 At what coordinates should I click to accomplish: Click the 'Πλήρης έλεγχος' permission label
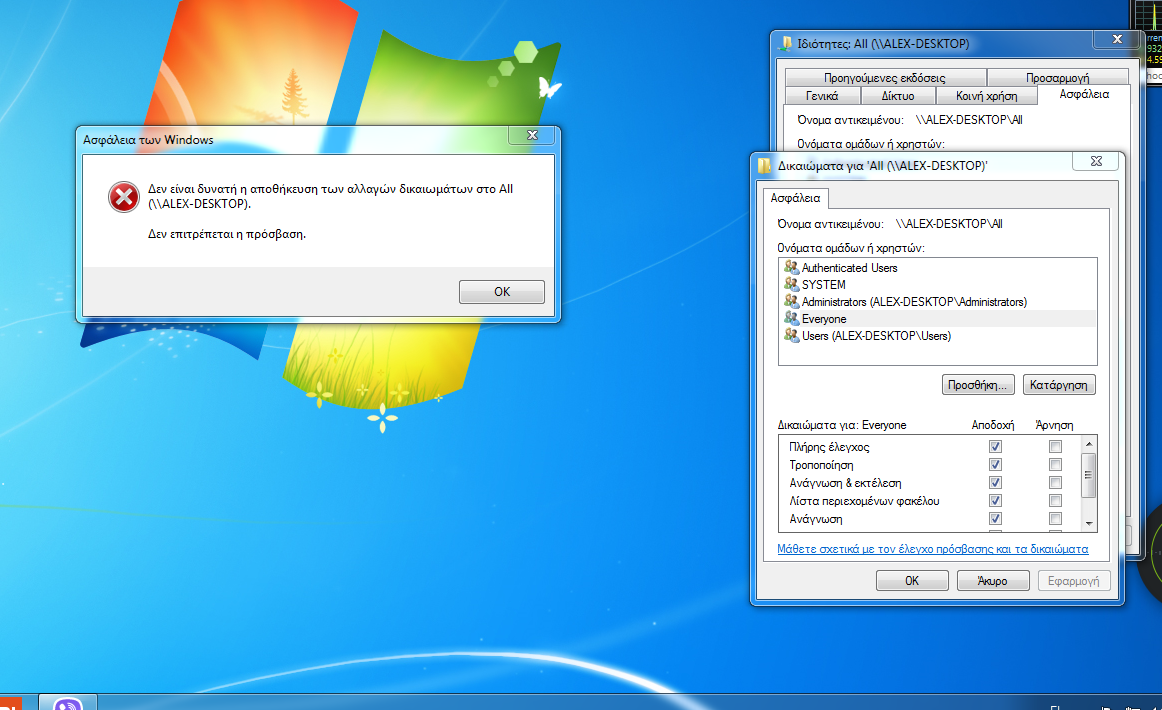click(829, 447)
